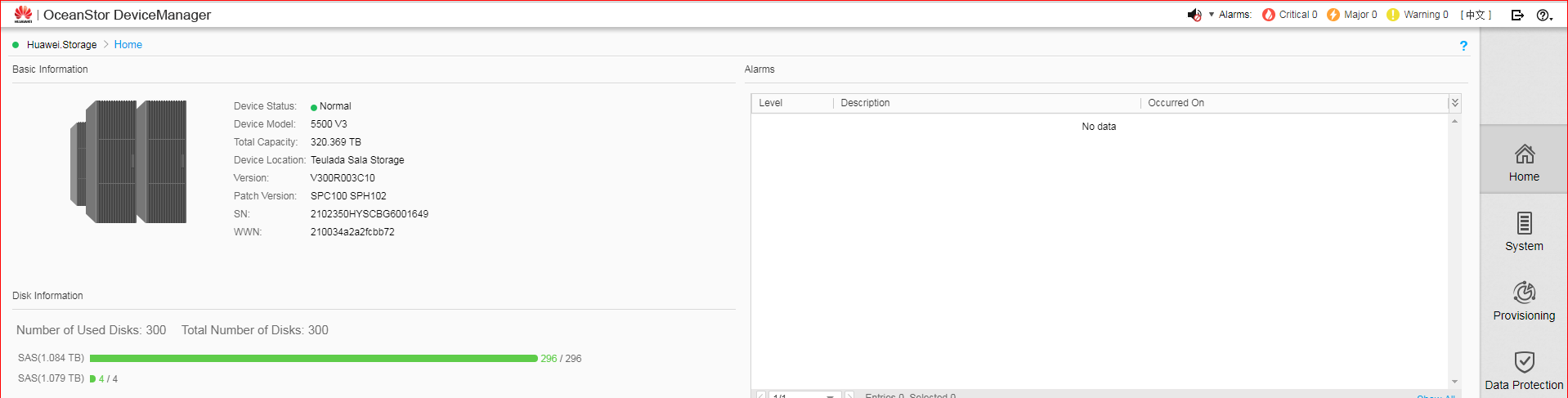Click the Total Number of Disks: 300 text
Viewport: 1568px width, 398px height.
pos(255,330)
